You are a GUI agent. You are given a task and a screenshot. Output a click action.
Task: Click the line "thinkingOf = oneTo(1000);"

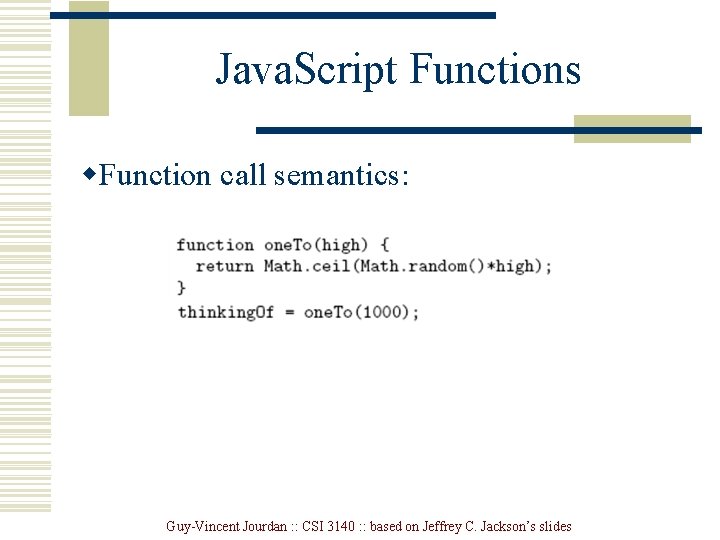(298, 313)
